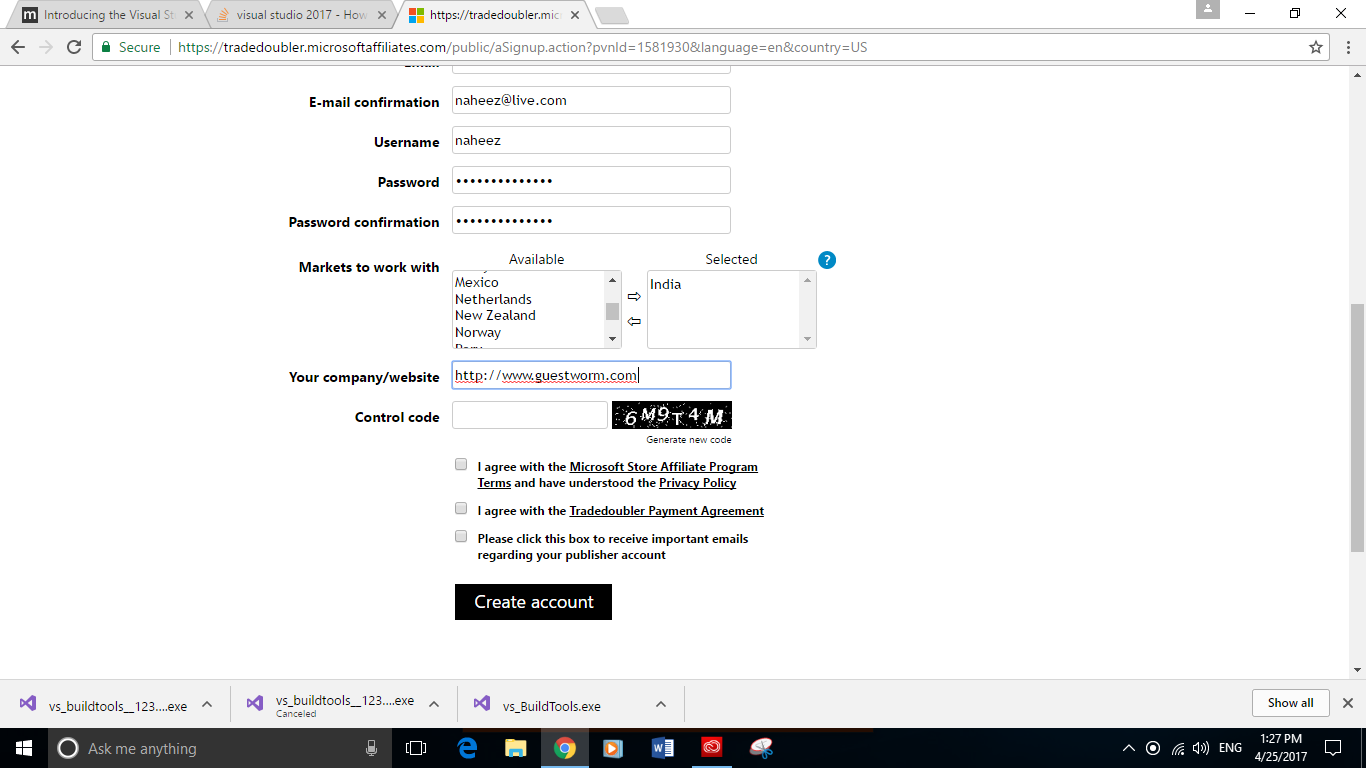The image size is (1366, 768).
Task: Open File Explorer from taskbar
Action: tap(516, 748)
